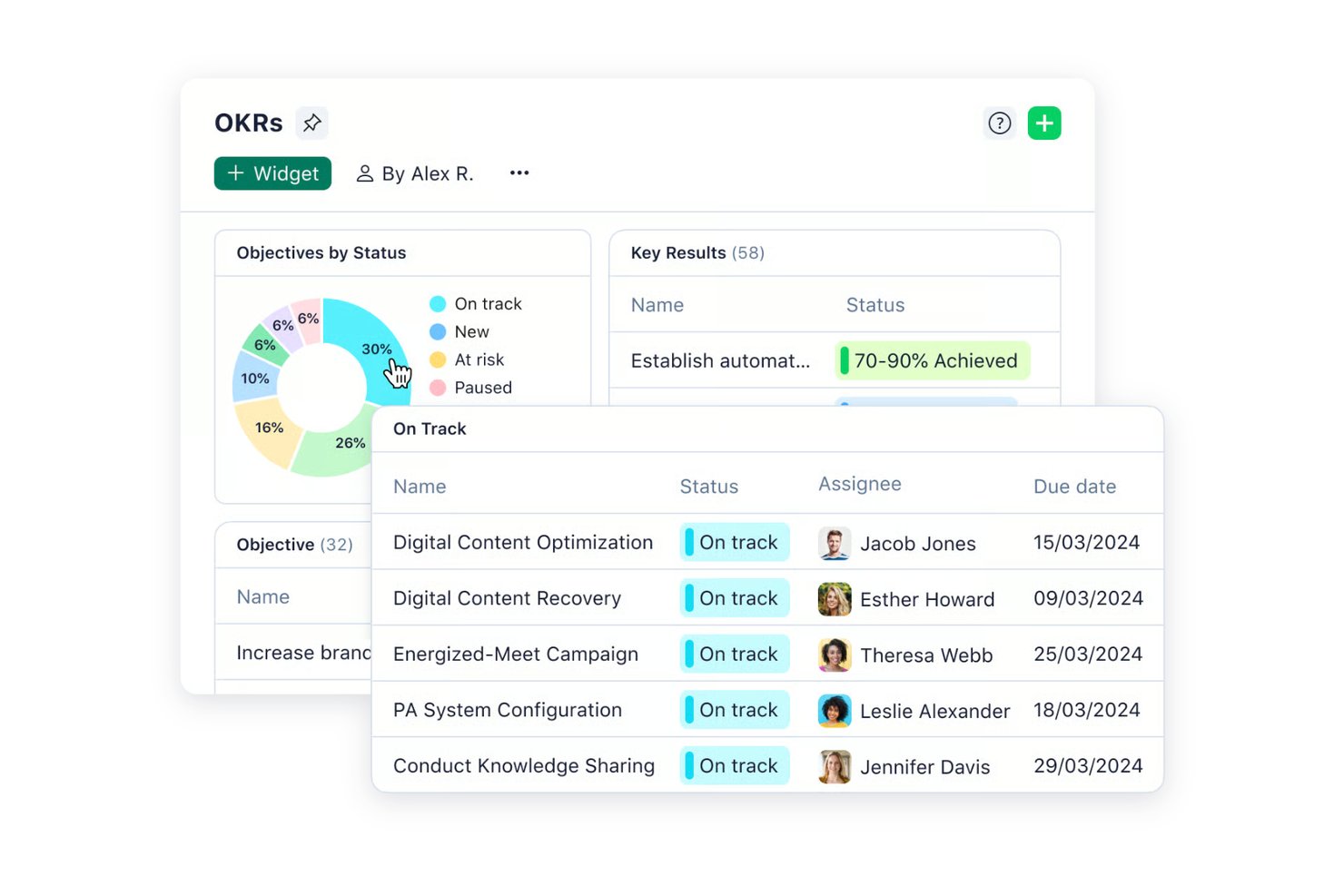Sort by Name column in On Track popup

tap(420, 487)
